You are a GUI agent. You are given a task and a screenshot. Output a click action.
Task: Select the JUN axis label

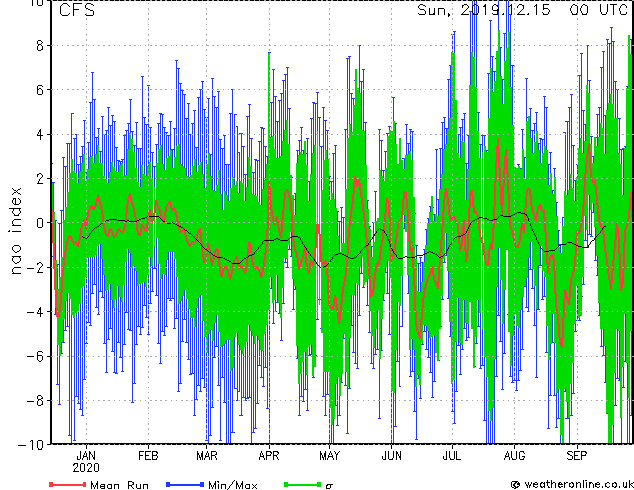391,456
